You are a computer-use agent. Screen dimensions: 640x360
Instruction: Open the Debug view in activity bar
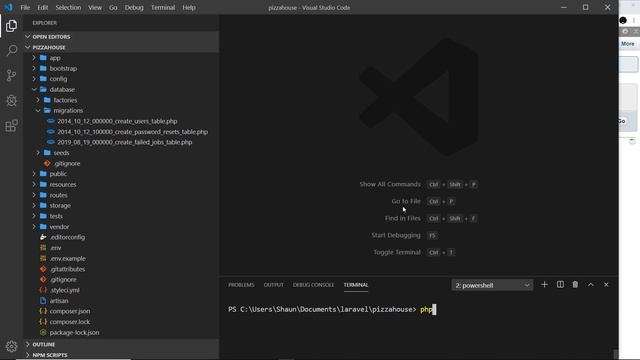click(11, 100)
